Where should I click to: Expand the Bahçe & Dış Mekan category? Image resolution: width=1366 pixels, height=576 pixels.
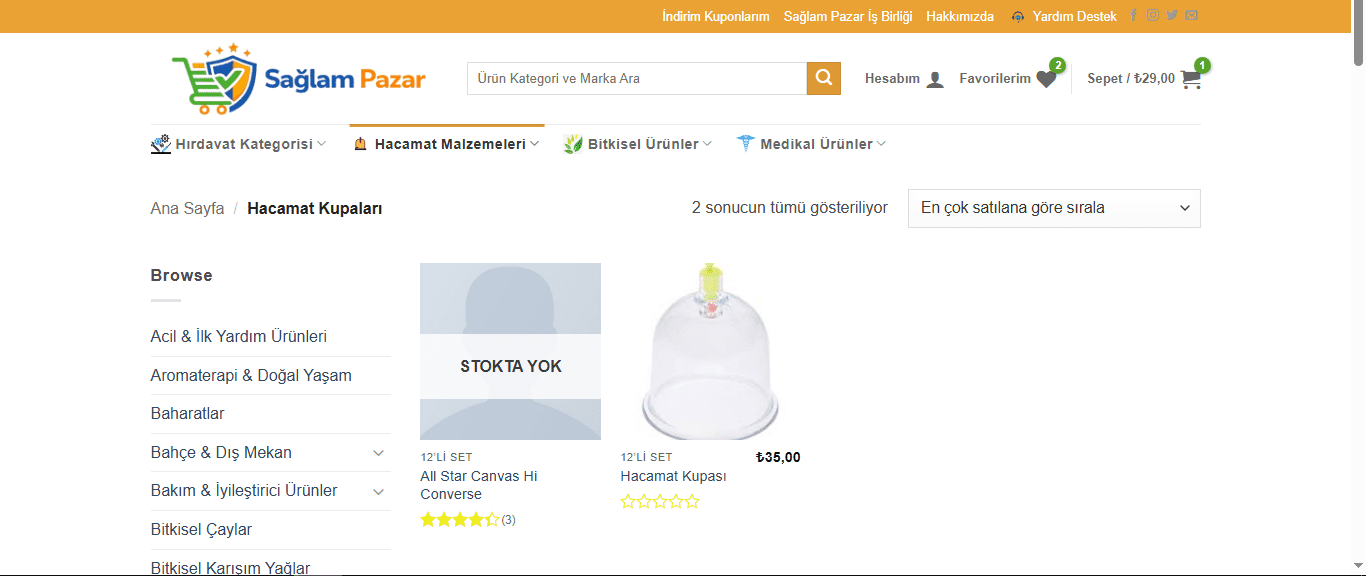point(379,453)
